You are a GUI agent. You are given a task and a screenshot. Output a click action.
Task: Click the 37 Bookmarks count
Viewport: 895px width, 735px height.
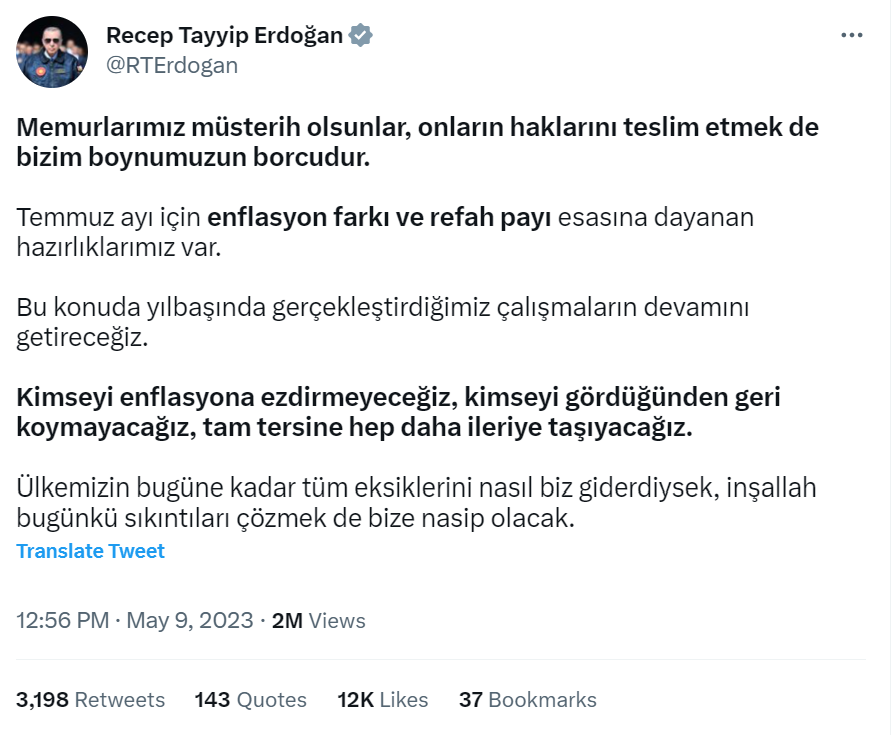click(x=527, y=700)
